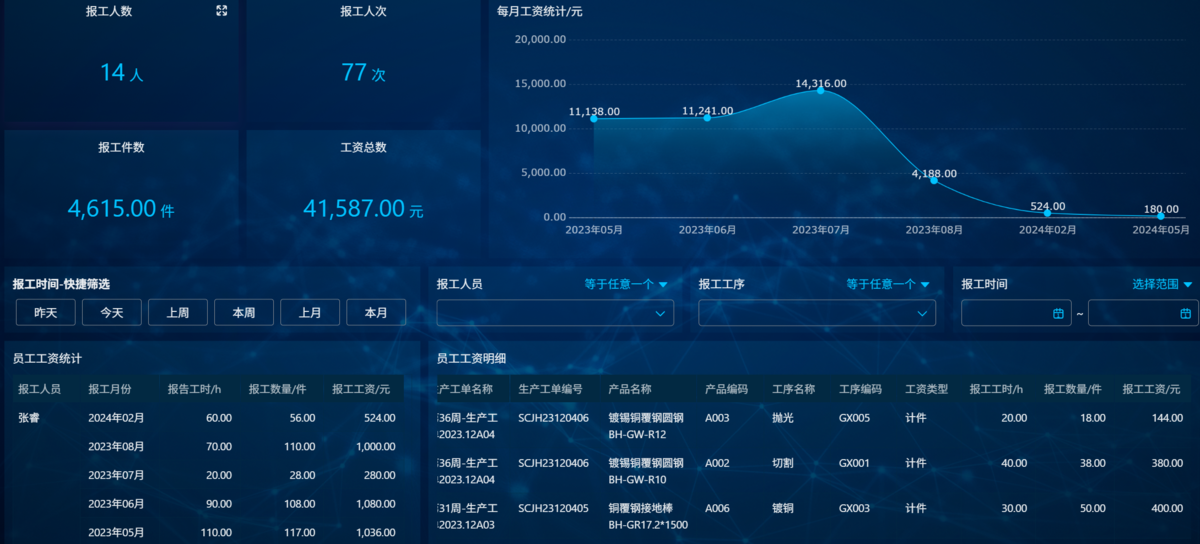This screenshot has height=544, width=1200.
Task: Click the product code A006 cell
Action: [x=718, y=508]
